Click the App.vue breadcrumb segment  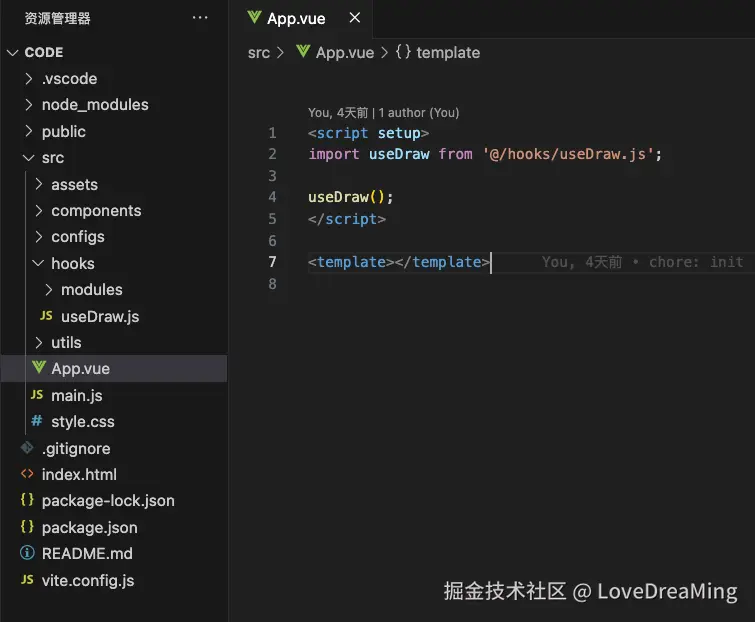345,52
